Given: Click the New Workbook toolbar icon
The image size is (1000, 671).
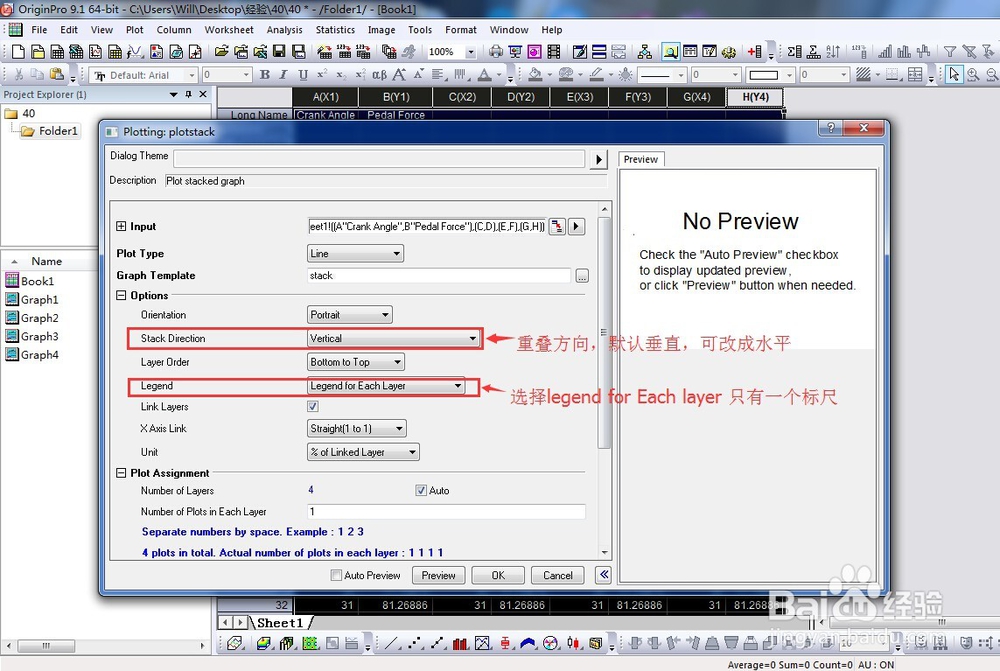Looking at the screenshot, I should click(57, 52).
